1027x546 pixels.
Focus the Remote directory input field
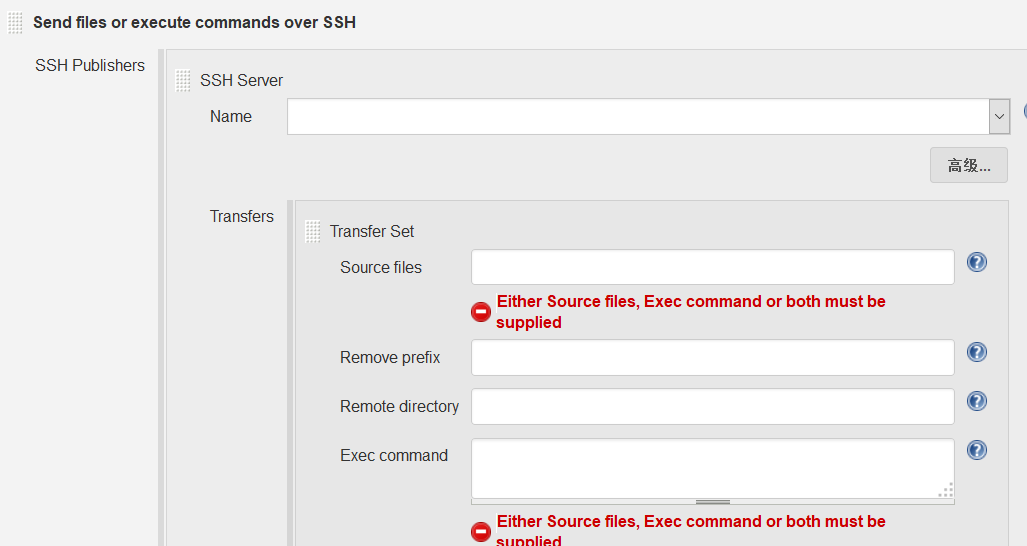pyautogui.click(x=713, y=407)
